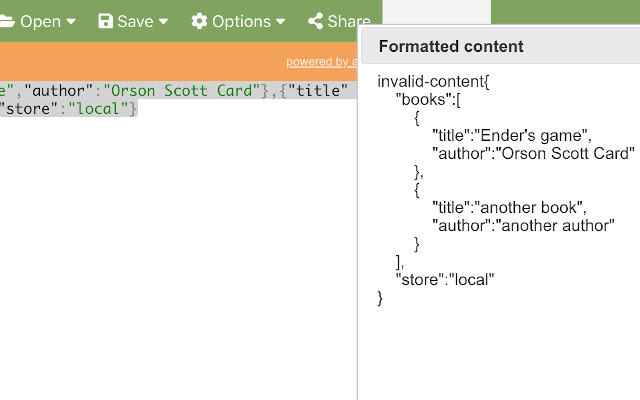Expand the Open dropdown arrow
The width and height of the screenshot is (640, 400).
[71, 21]
